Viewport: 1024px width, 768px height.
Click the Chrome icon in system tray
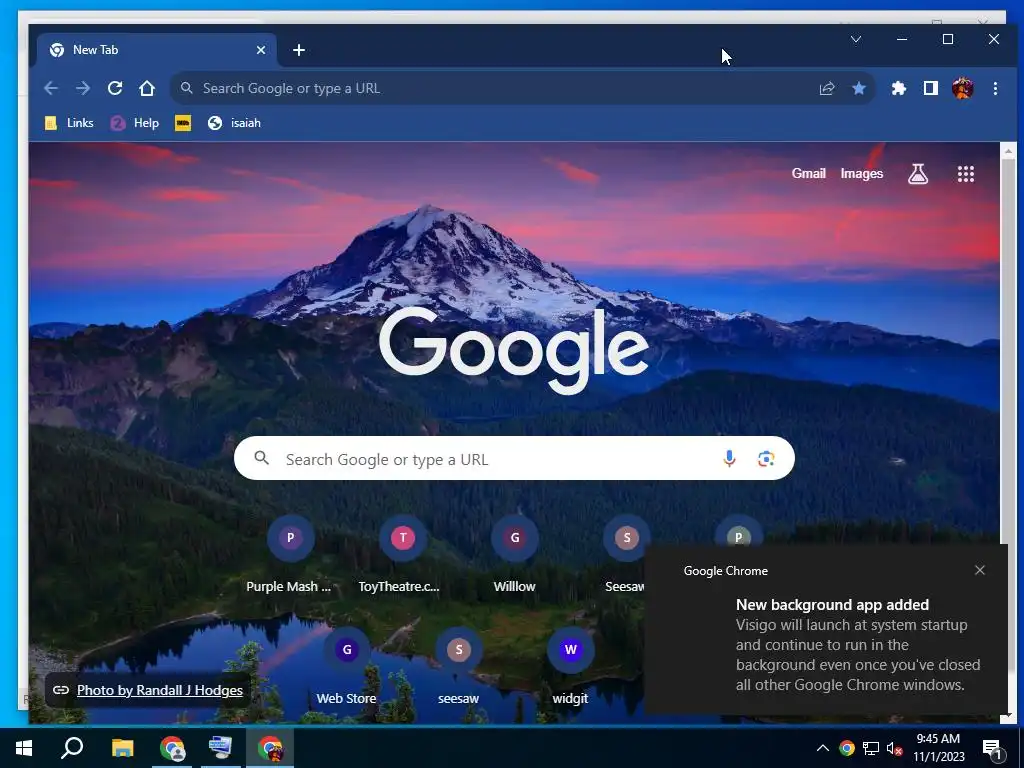click(846, 748)
